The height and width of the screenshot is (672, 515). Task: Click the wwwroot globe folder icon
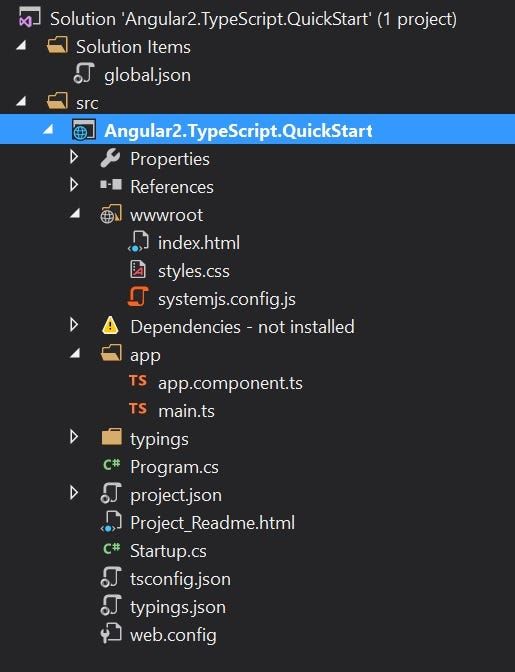click(x=111, y=214)
